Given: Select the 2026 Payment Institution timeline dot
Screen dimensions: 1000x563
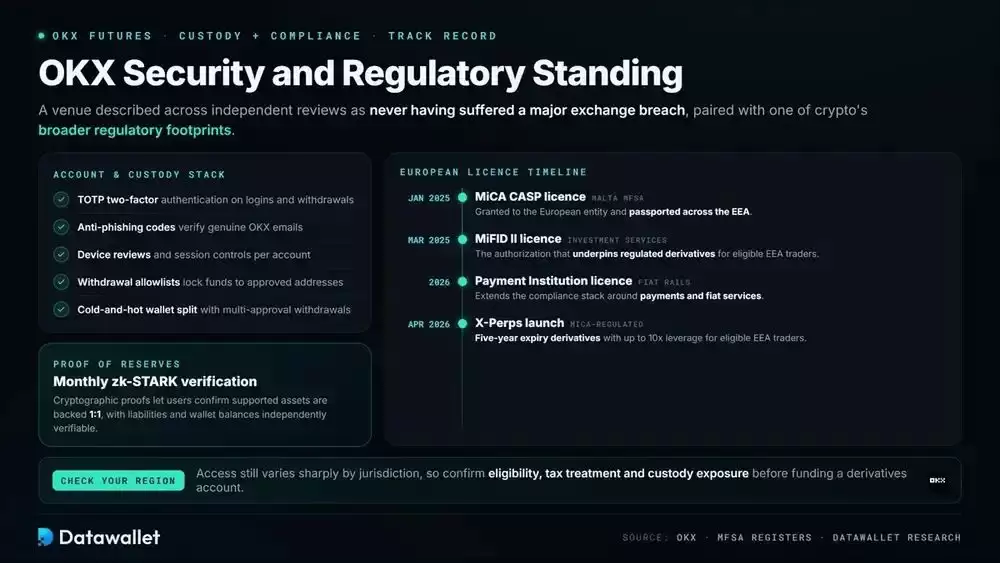Looking at the screenshot, I should click(462, 282).
